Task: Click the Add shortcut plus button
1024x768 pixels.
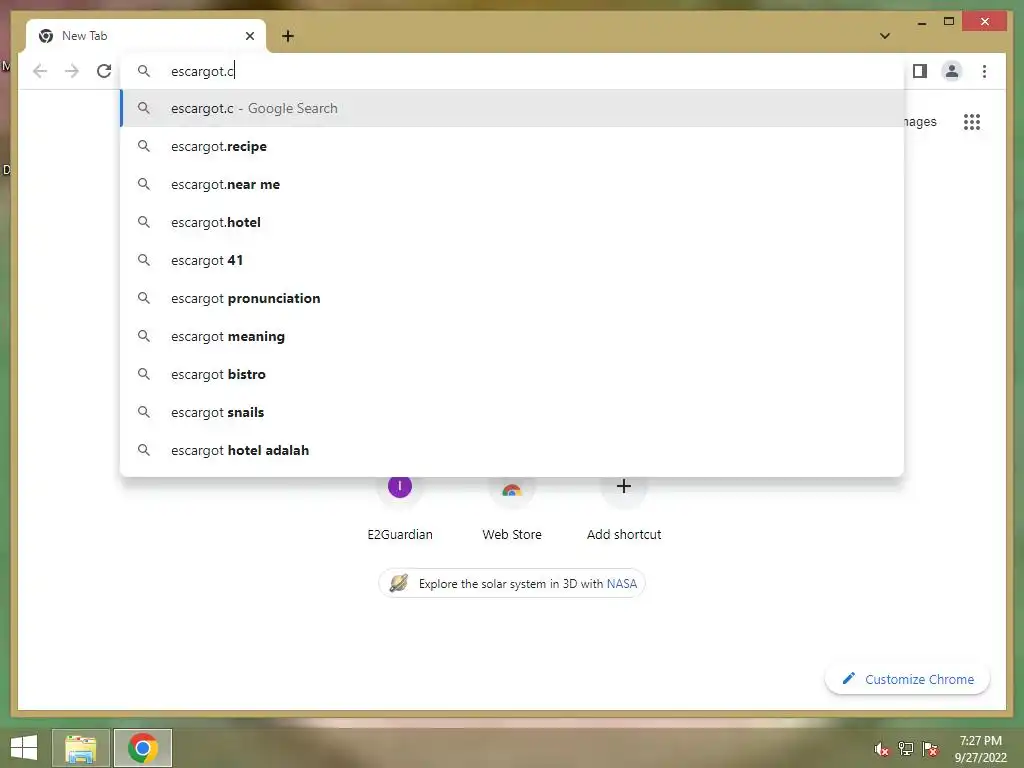Action: (x=624, y=487)
